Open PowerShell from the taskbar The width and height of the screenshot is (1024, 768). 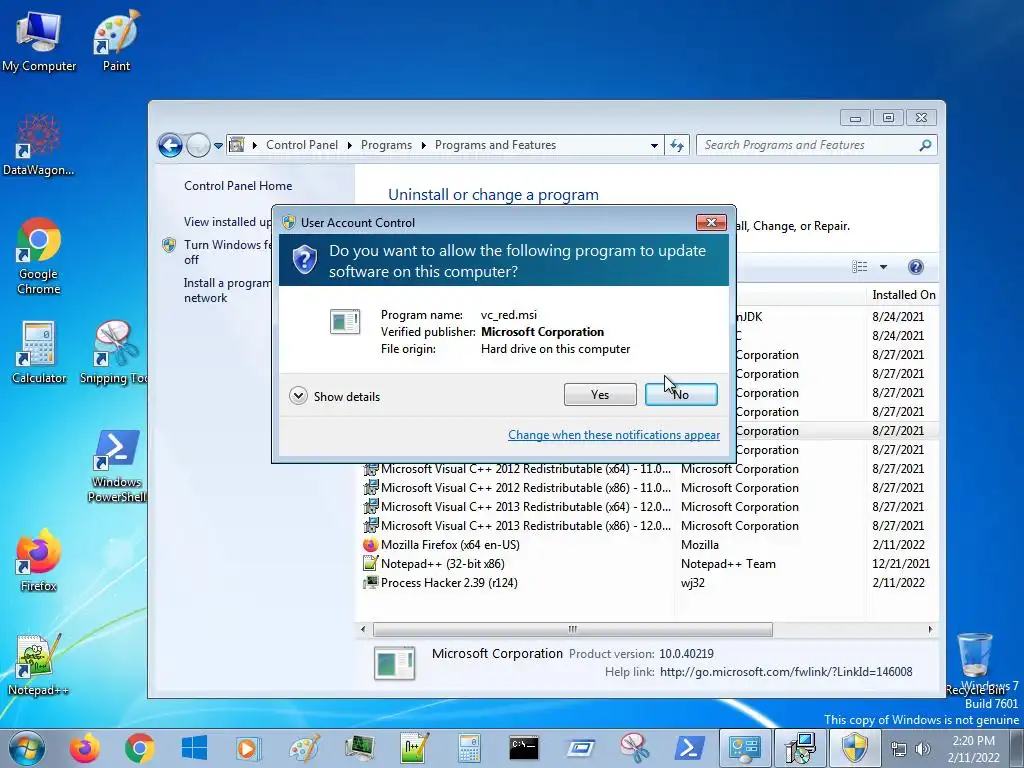click(690, 748)
